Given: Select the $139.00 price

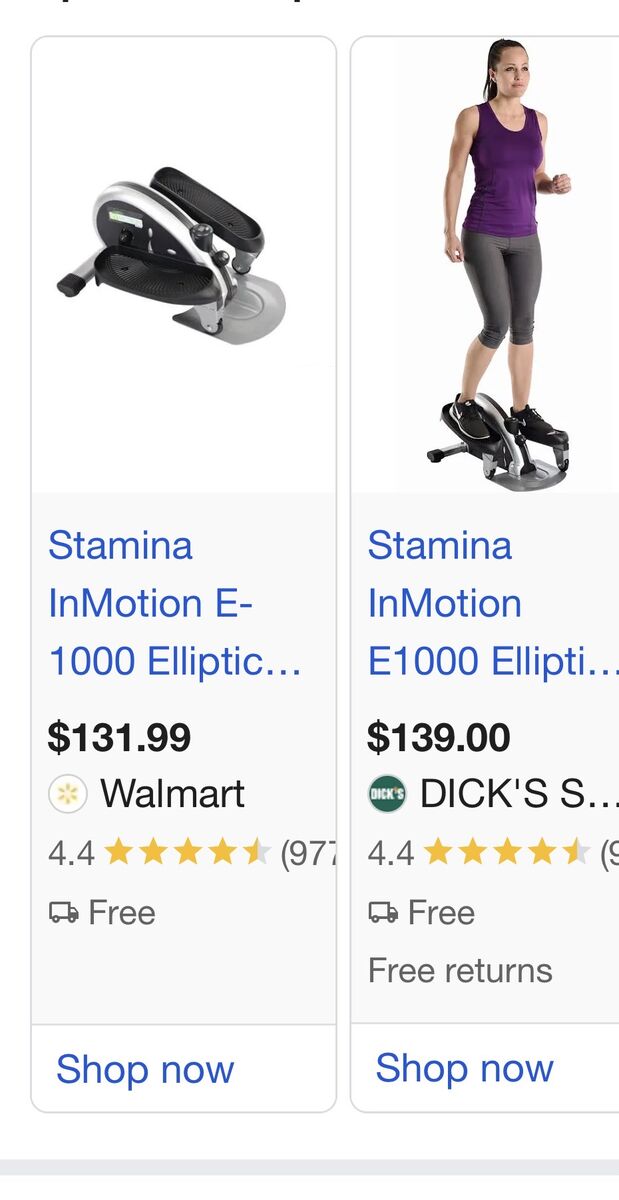Looking at the screenshot, I should pos(439,738).
